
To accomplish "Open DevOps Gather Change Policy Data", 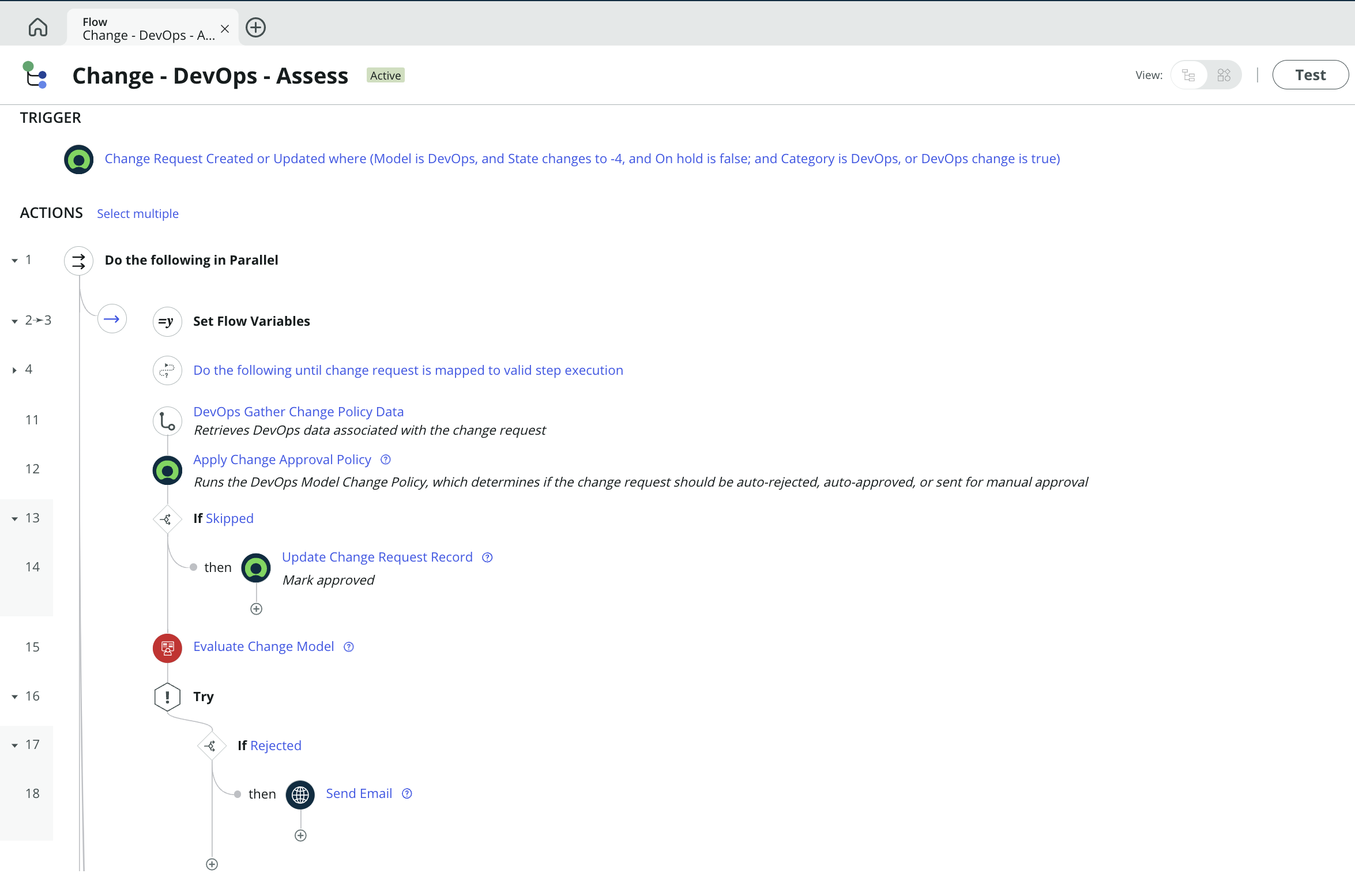I will [298, 412].
